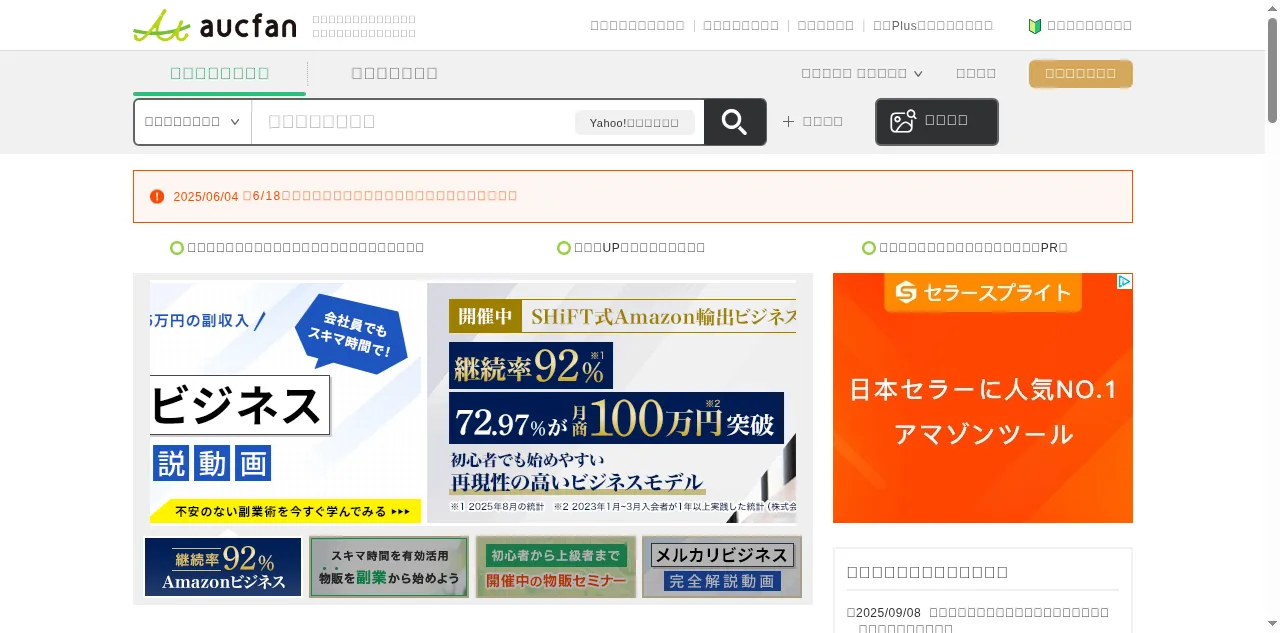
Task: Open the Plus link in the top header
Action: tap(932, 26)
